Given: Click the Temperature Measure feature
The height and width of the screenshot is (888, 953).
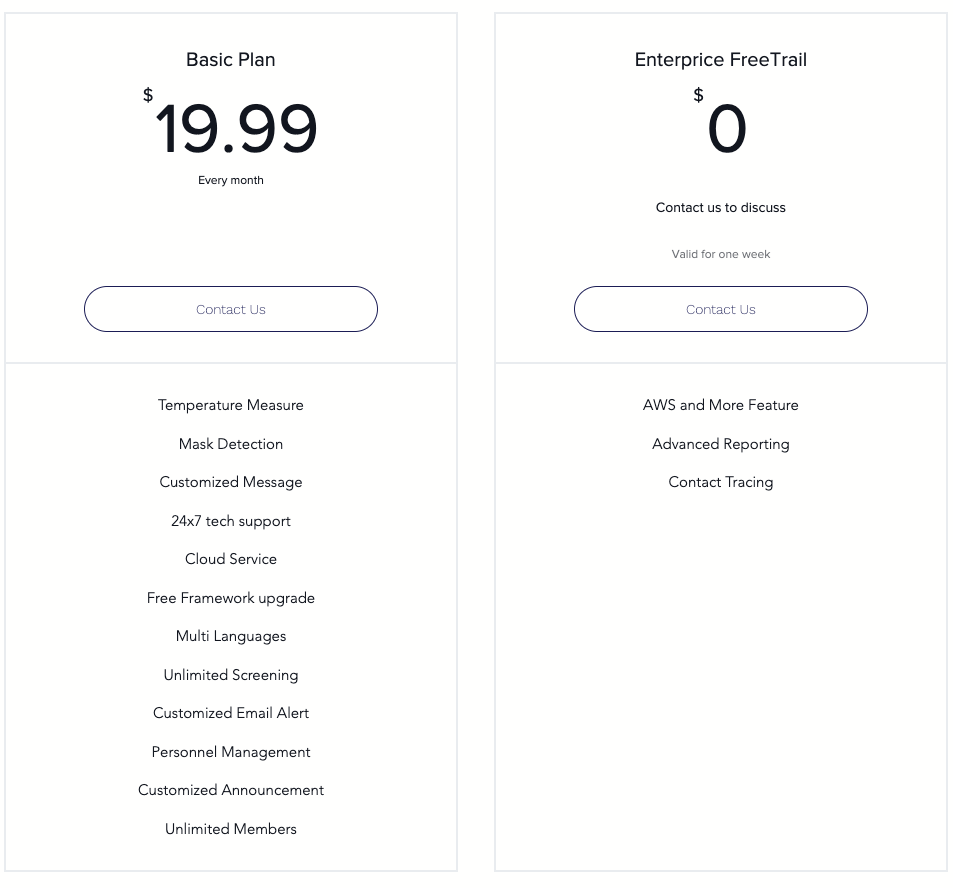Looking at the screenshot, I should coord(231,405).
